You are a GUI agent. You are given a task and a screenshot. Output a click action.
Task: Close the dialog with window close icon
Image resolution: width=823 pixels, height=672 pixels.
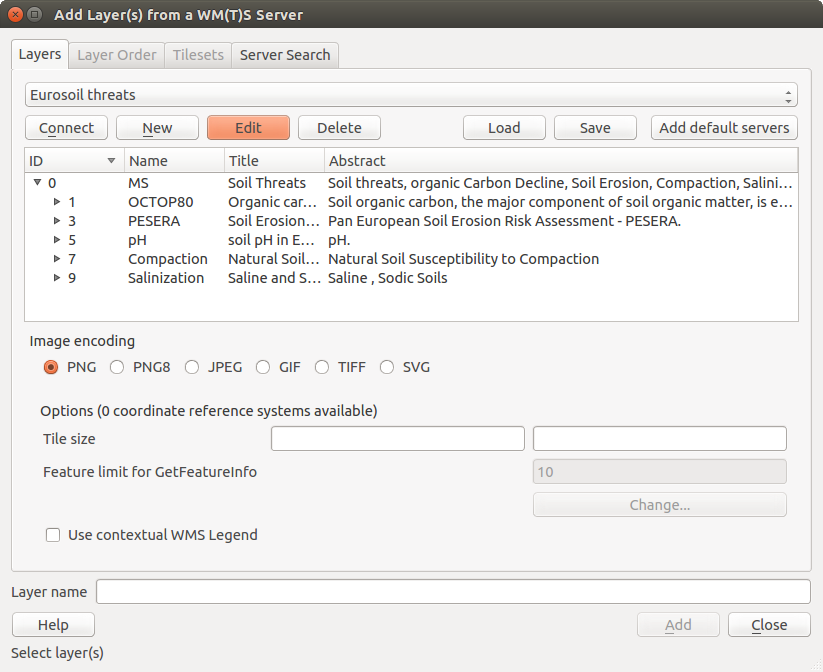click(14, 15)
